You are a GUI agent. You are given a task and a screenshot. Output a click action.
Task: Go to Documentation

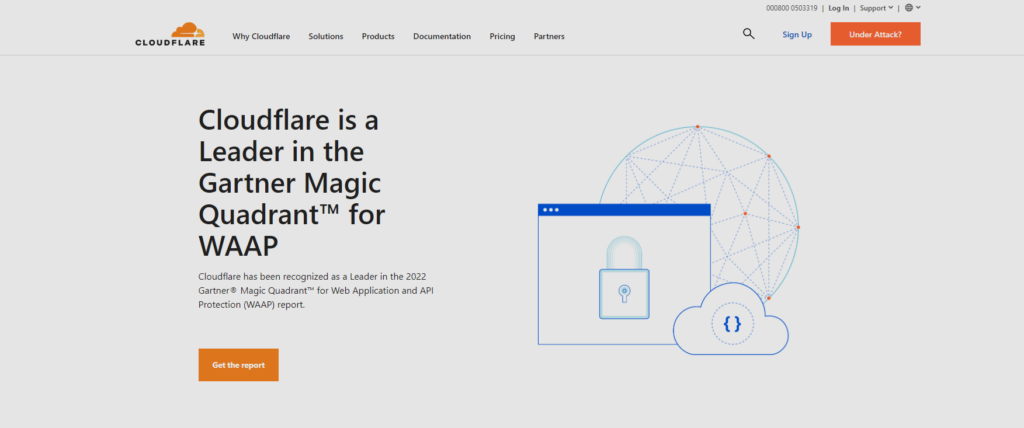tap(442, 37)
